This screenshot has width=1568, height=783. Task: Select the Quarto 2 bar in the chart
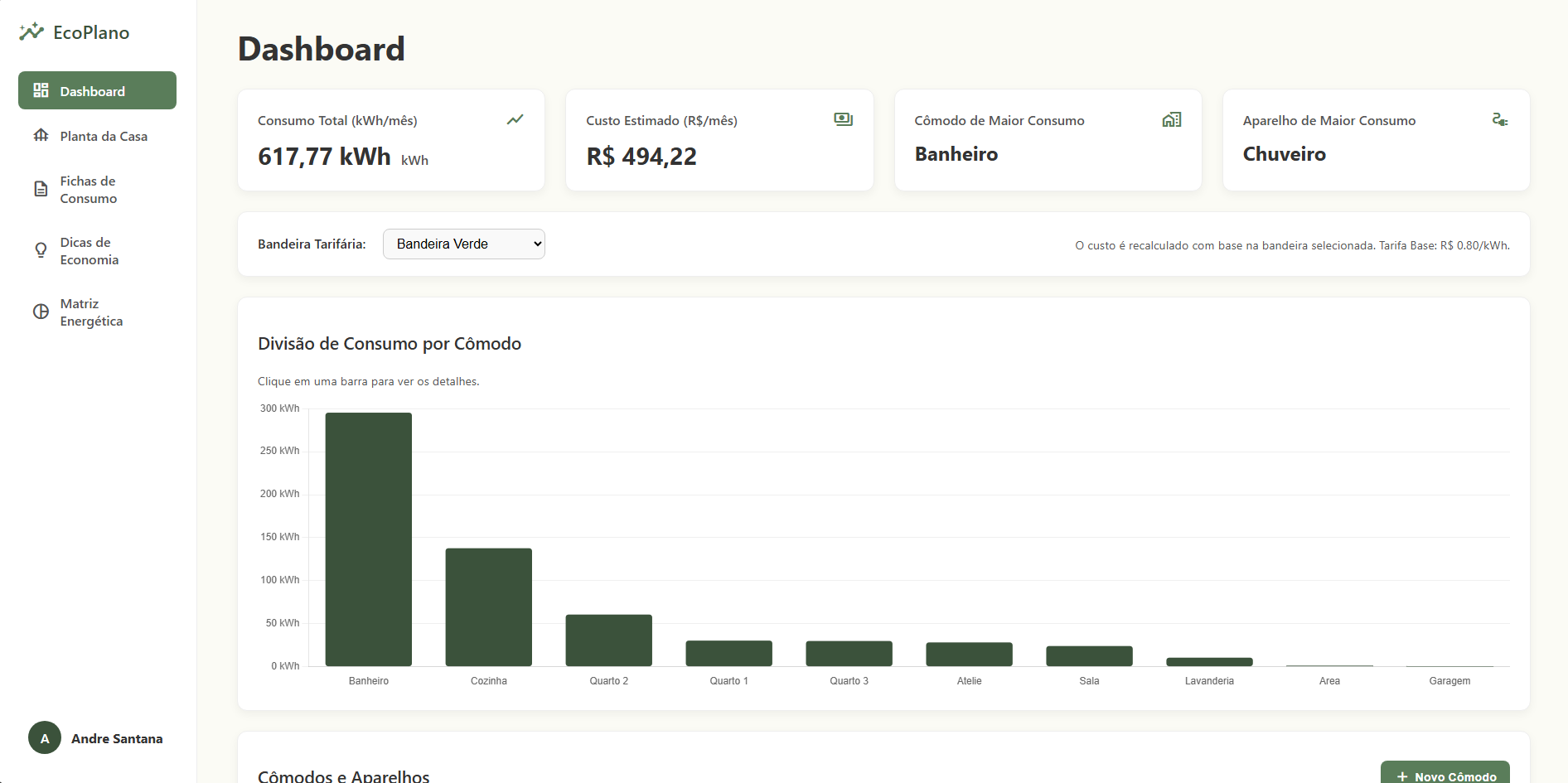pyautogui.click(x=609, y=640)
